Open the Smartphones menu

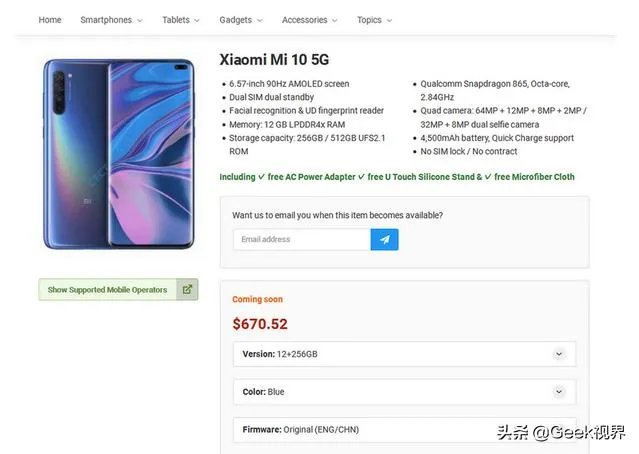[111, 20]
